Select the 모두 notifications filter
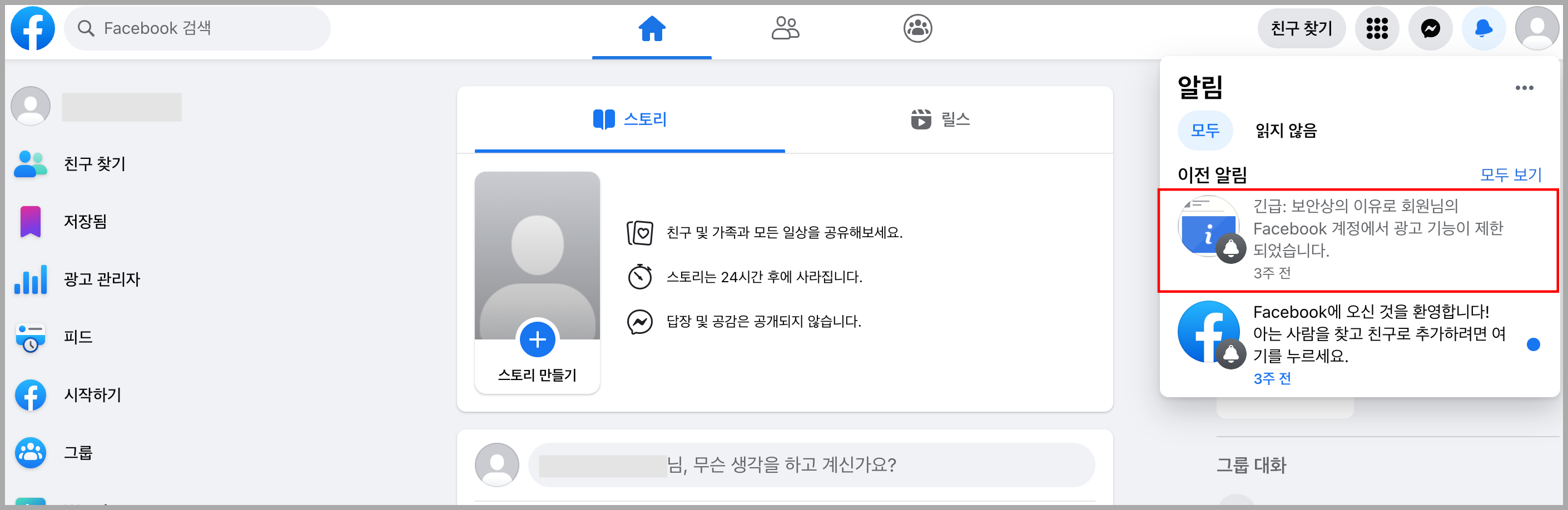 [x=1204, y=131]
